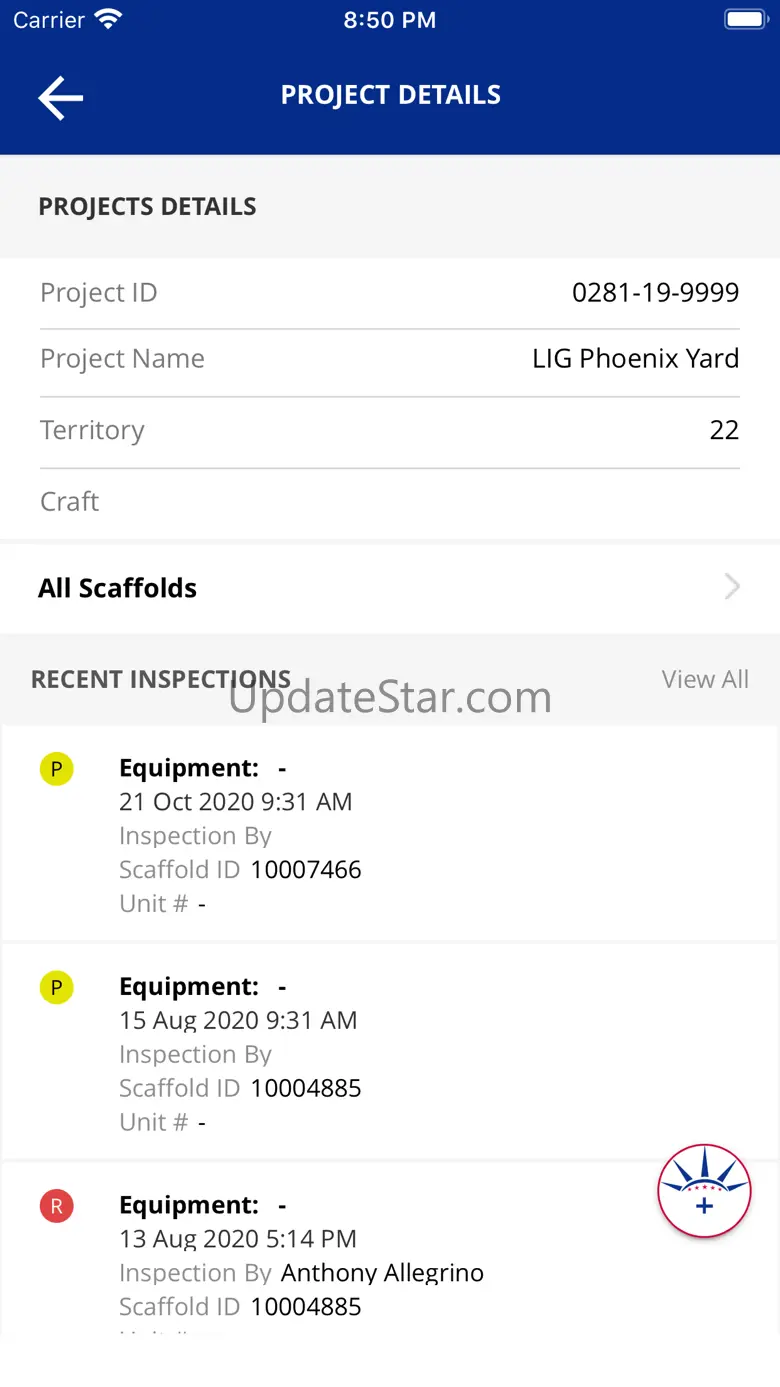
Task: Tap the floating crown plus button
Action: 704,1191
